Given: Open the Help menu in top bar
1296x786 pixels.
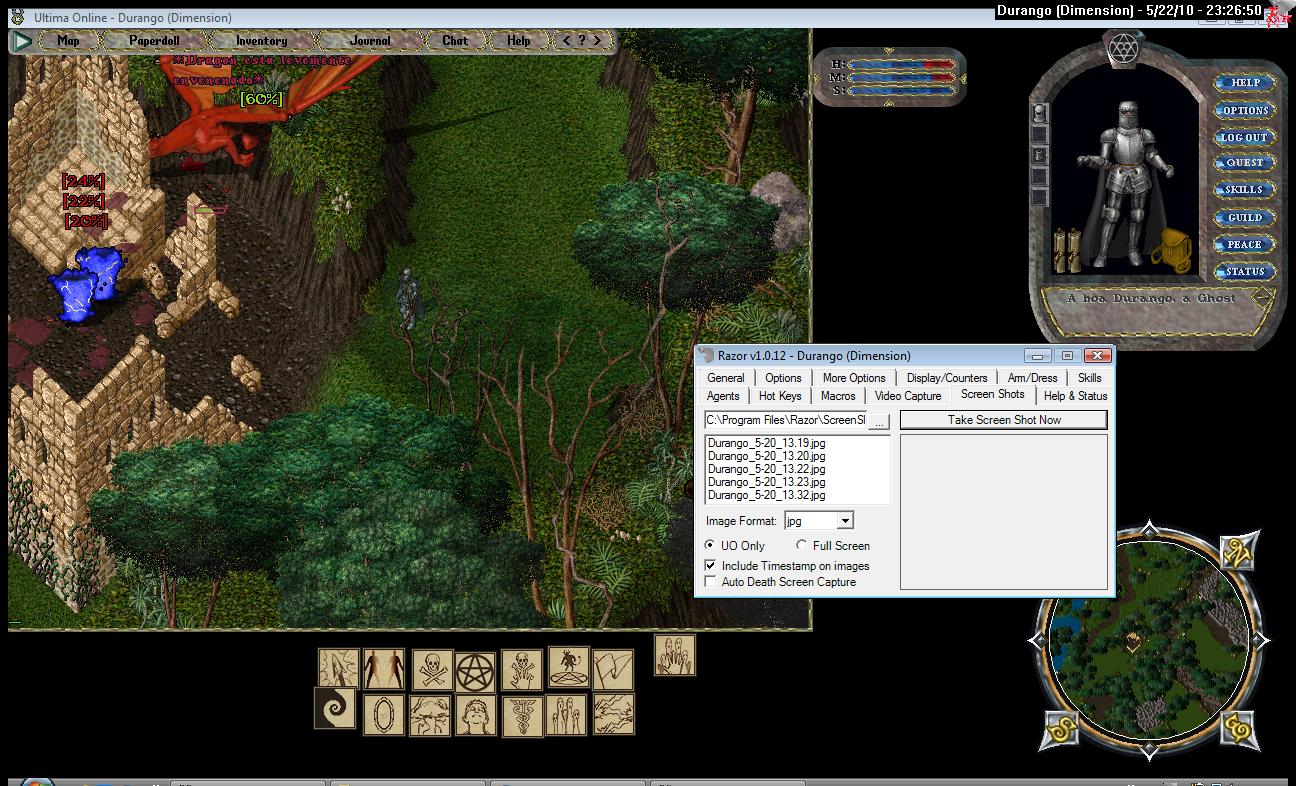Looking at the screenshot, I should pos(519,41).
